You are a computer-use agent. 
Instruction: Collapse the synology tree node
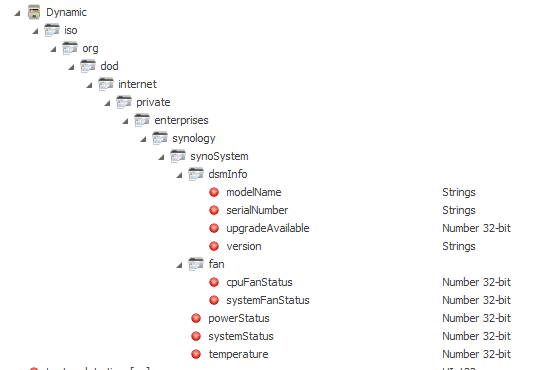(x=143, y=139)
